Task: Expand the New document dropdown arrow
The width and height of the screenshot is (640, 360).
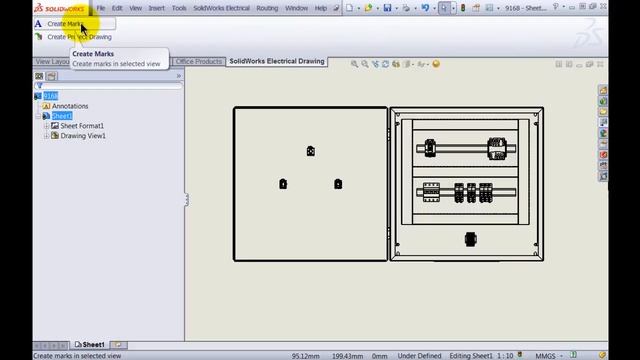Action: (358, 8)
